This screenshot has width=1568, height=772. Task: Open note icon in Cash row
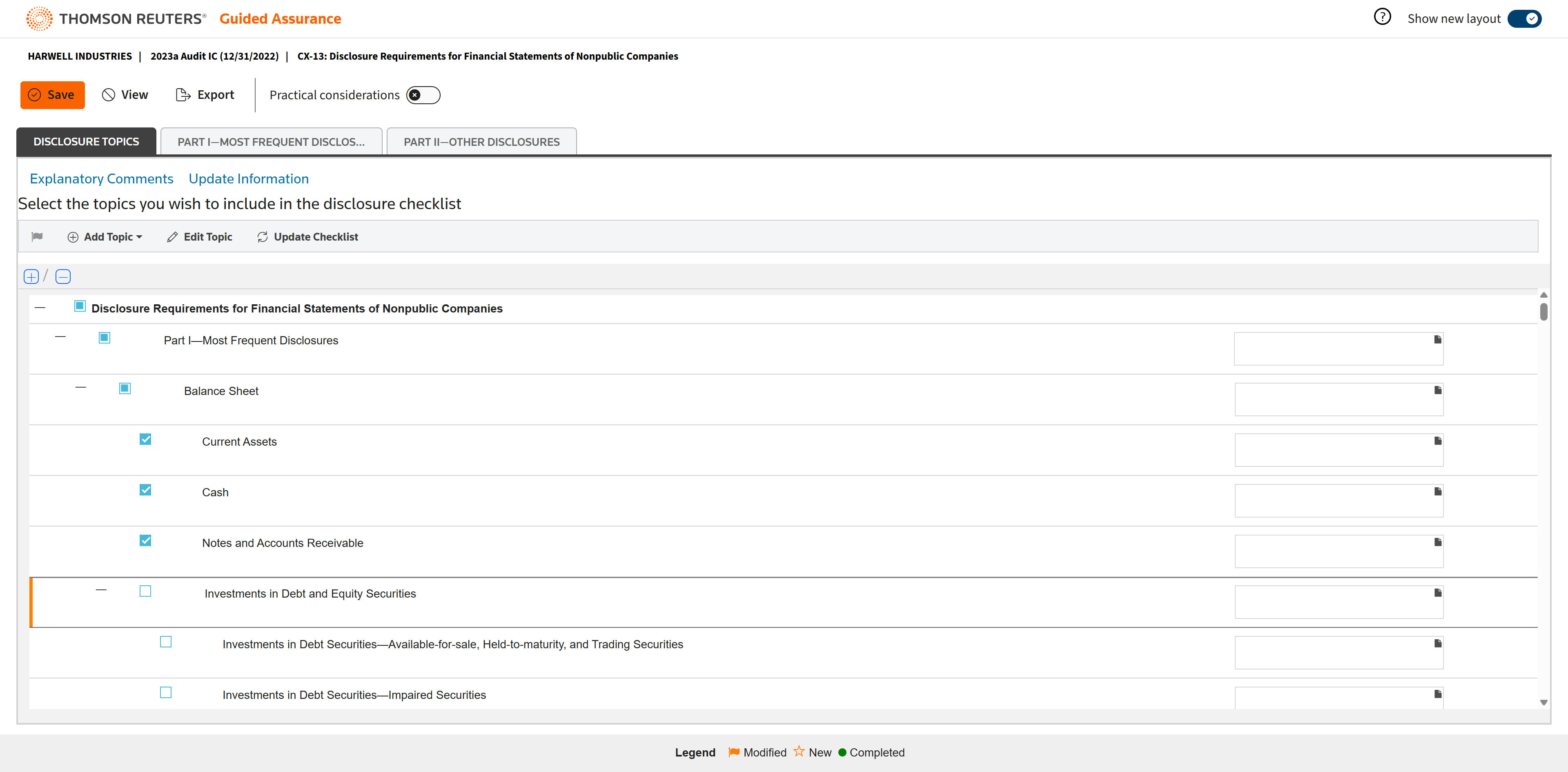1438,491
